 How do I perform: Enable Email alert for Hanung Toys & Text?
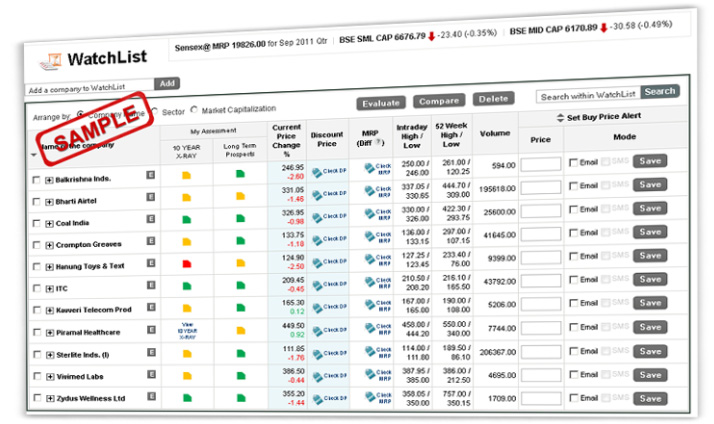point(574,256)
